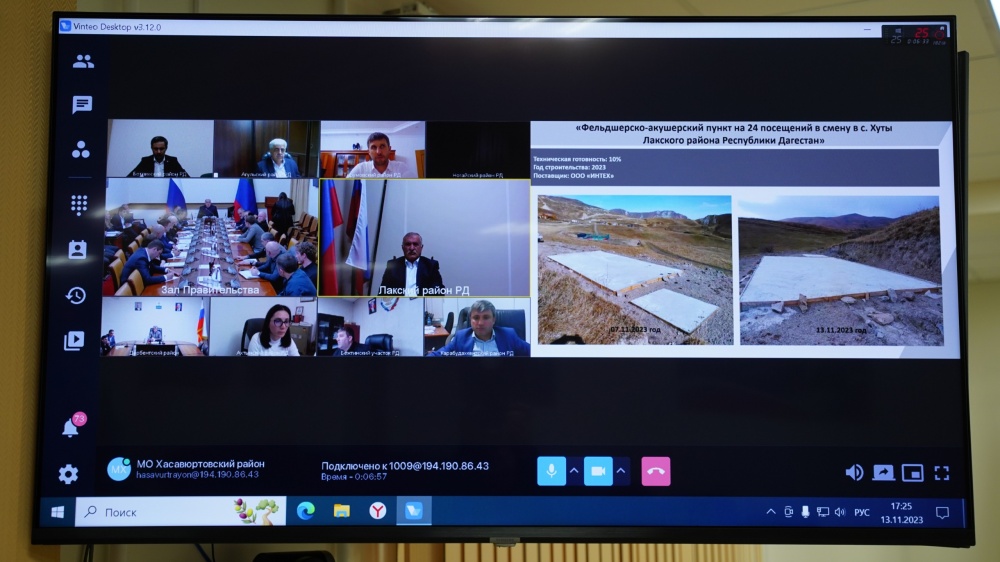Mute the microphone
This screenshot has height=562, width=1000.
click(551, 471)
